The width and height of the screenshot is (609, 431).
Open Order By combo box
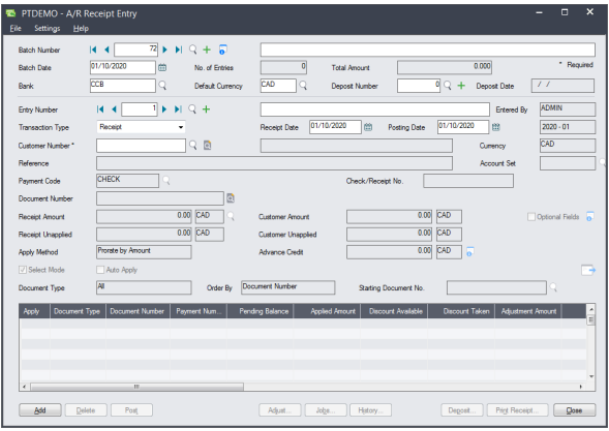click(288, 287)
